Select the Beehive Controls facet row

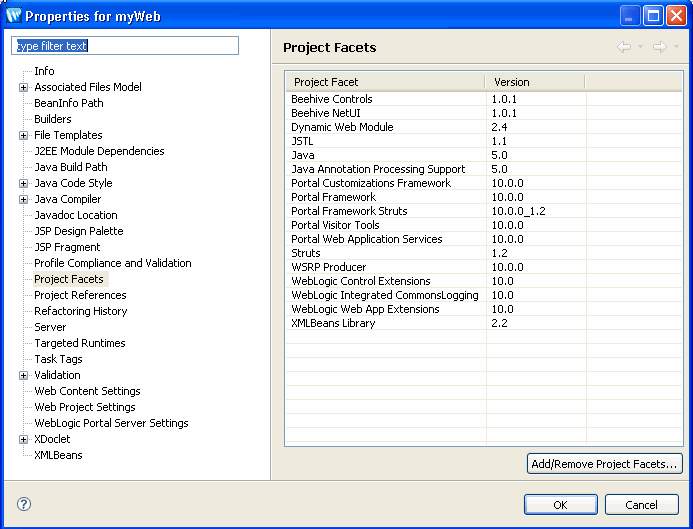484,99
